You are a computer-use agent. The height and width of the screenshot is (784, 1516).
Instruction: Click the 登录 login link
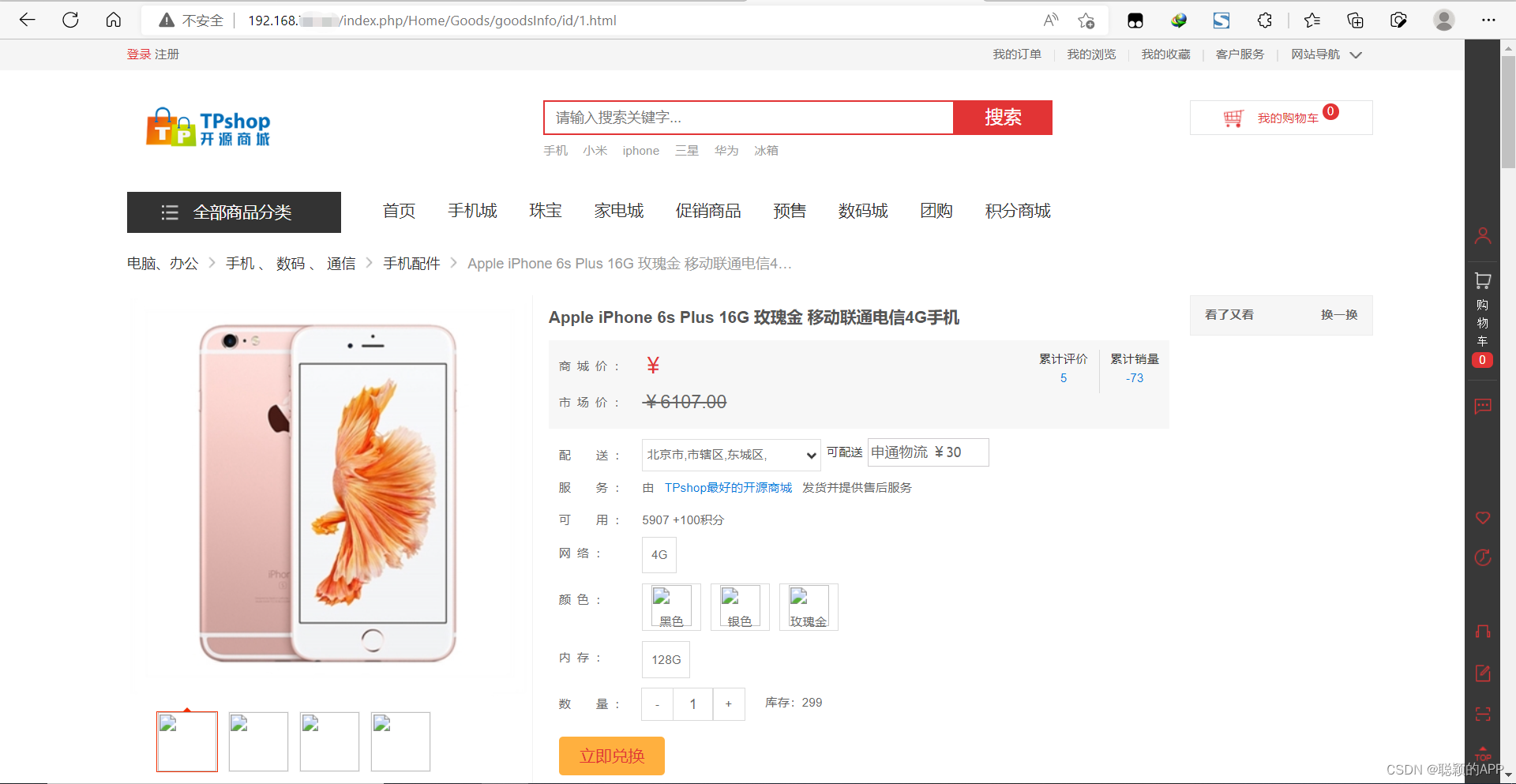138,54
